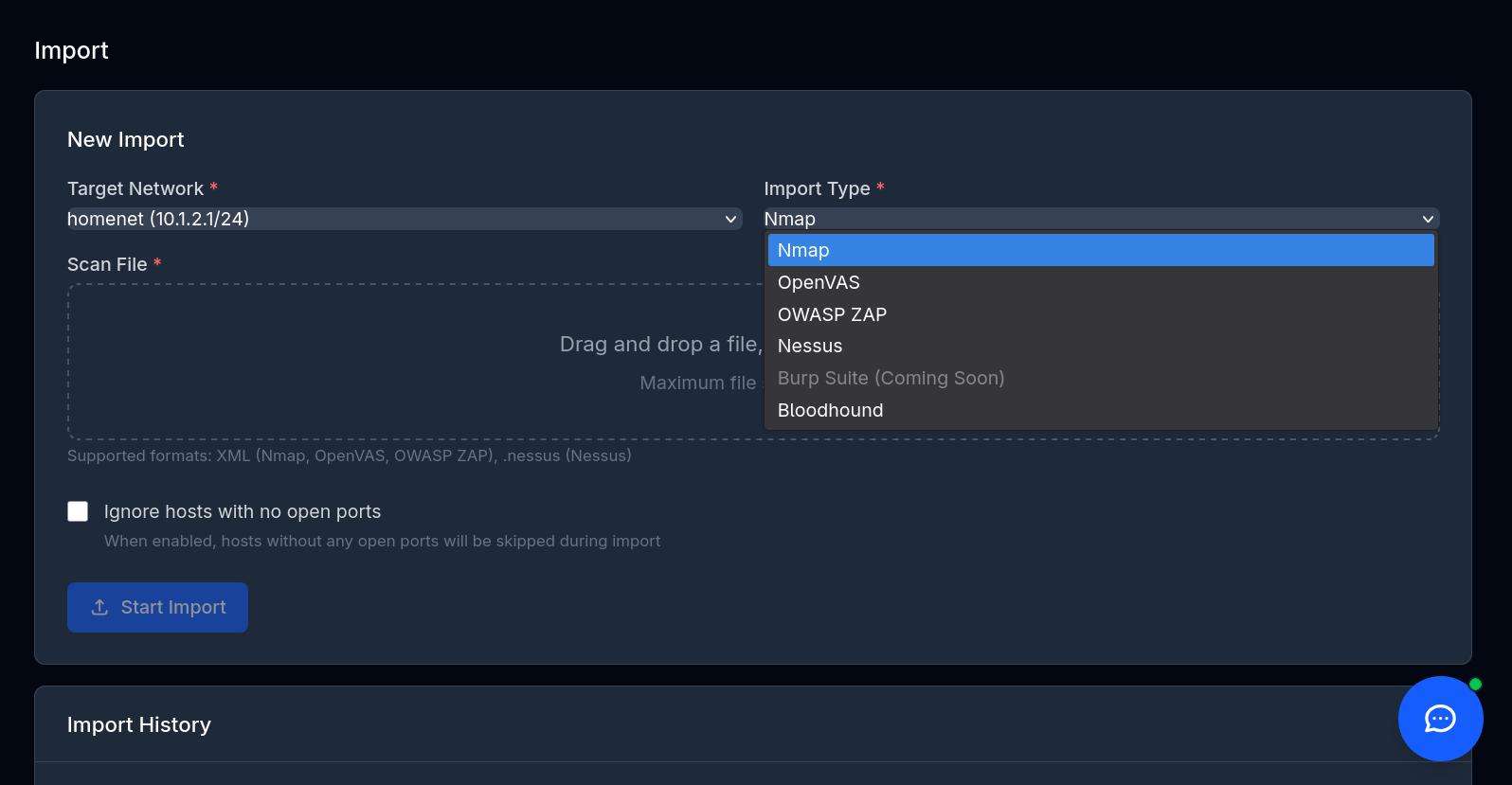Enable 'Ignore hosts with no open ports' checkbox
Viewport: 1512px width, 785px height.
tap(78, 511)
